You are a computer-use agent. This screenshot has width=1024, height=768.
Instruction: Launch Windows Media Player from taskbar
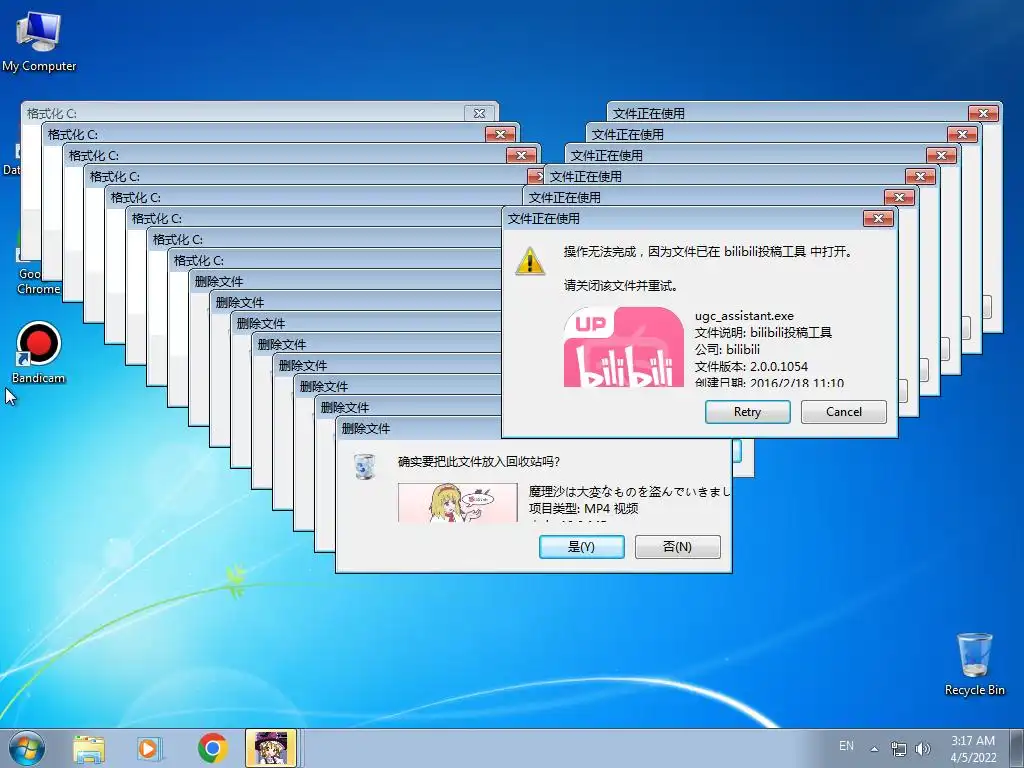149,748
